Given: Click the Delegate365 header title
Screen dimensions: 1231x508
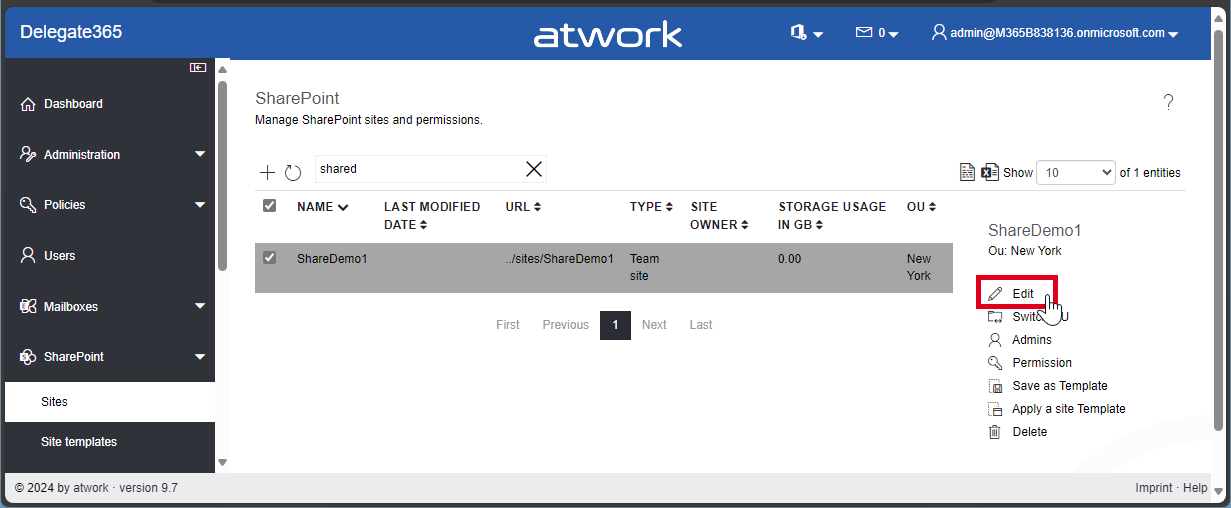Looking at the screenshot, I should [71, 32].
